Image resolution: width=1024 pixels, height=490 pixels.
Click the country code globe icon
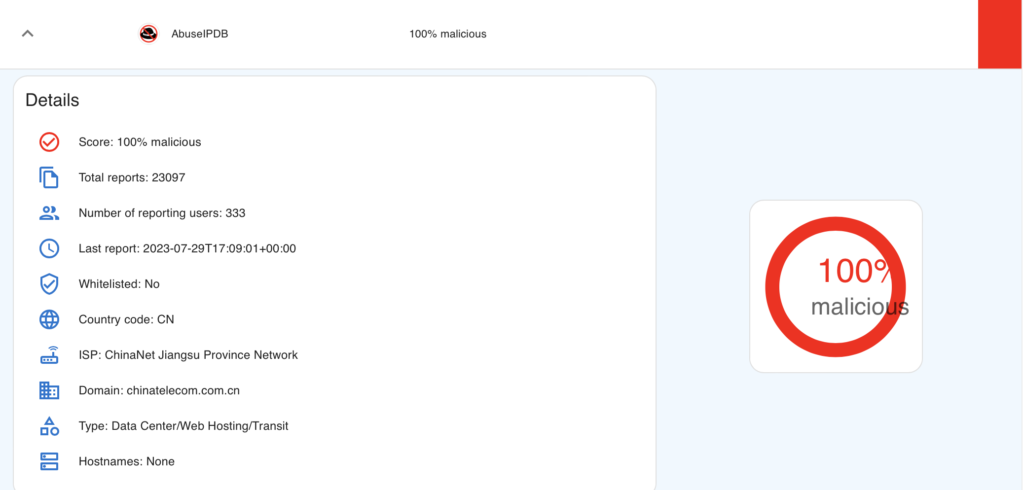[49, 320]
